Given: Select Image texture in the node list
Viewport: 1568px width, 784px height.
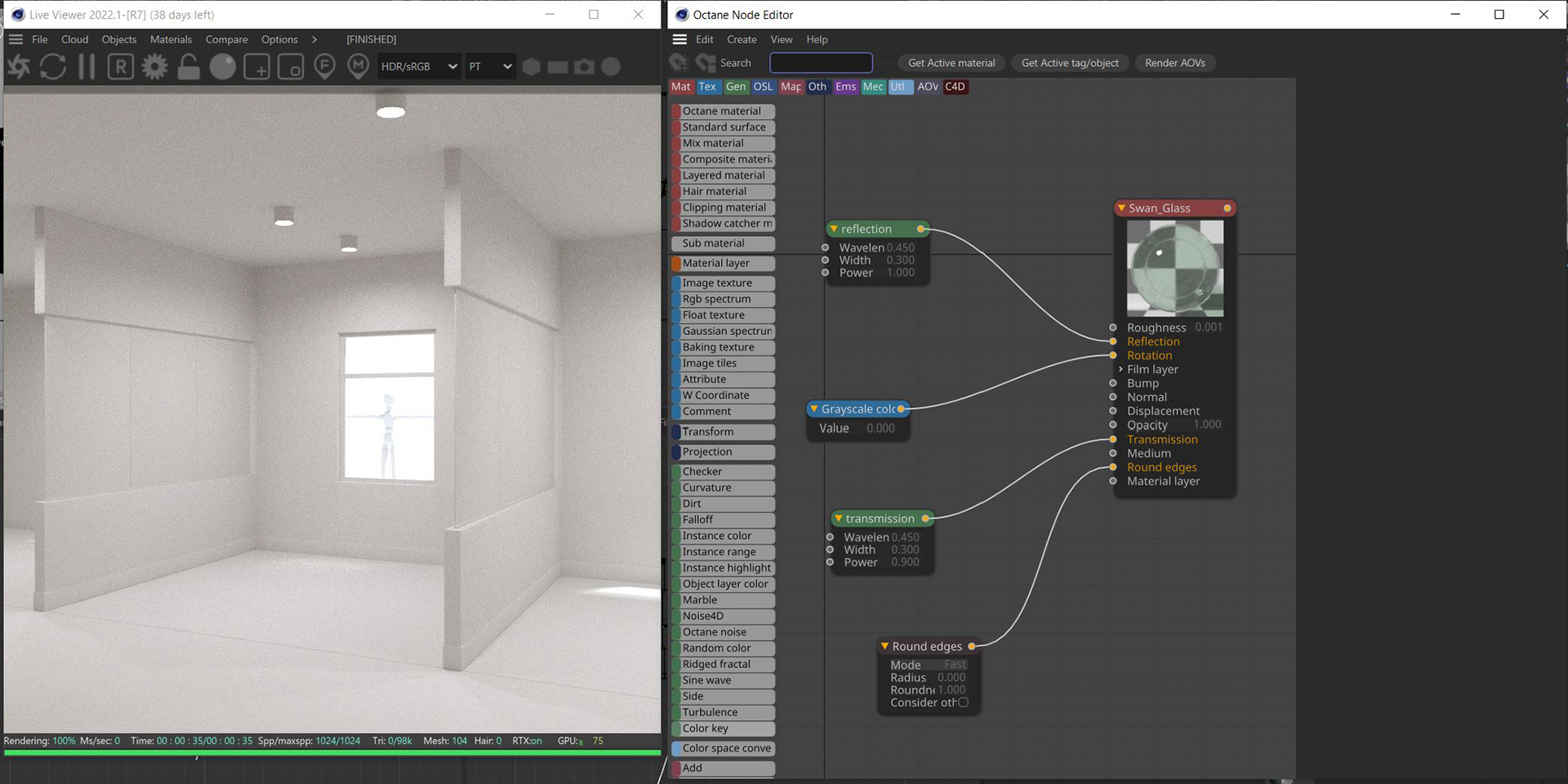Looking at the screenshot, I should (x=723, y=283).
